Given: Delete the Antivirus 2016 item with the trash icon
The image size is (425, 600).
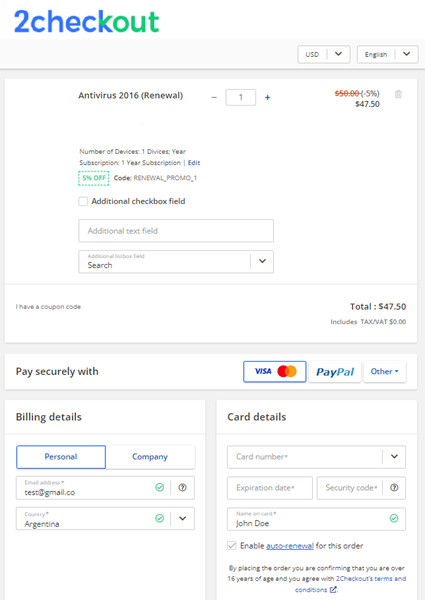Looking at the screenshot, I should click(x=398, y=94).
